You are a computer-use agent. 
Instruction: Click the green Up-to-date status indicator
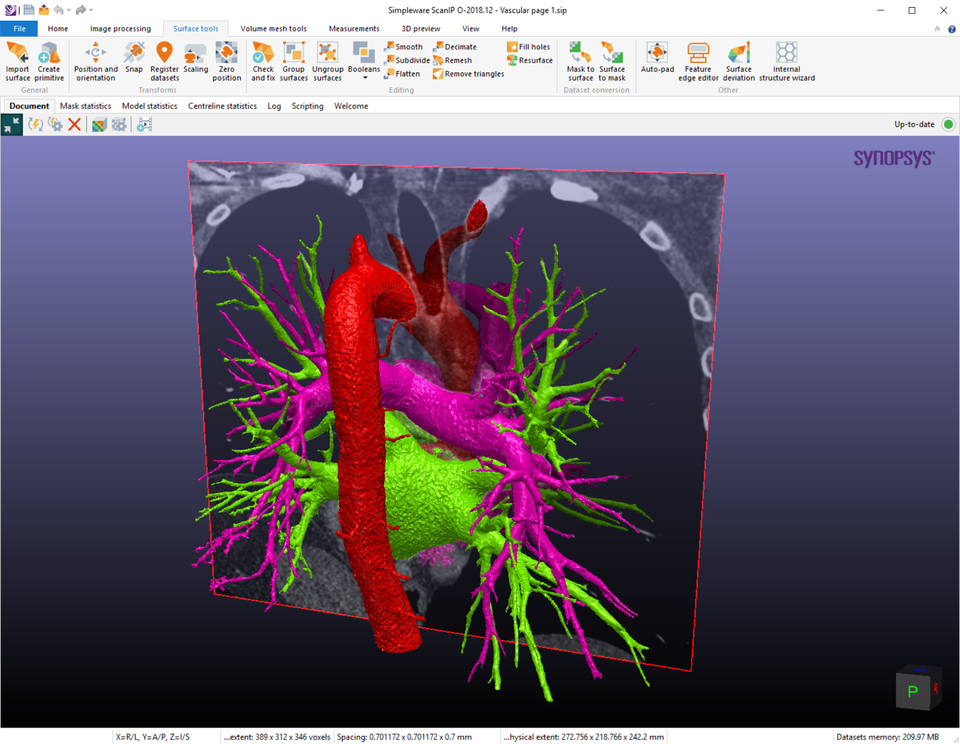[x=947, y=124]
